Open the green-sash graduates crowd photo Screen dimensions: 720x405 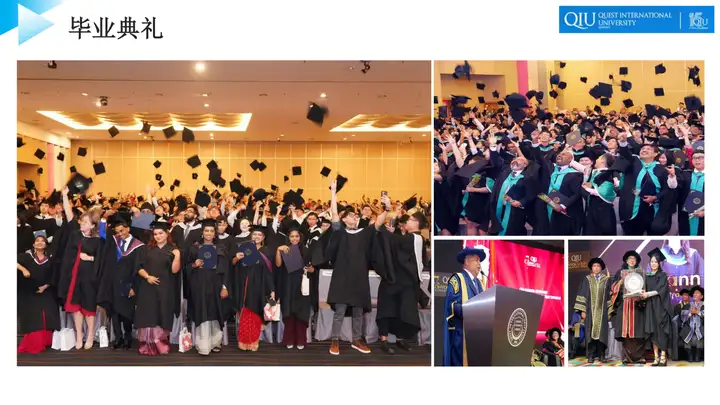coord(569,148)
